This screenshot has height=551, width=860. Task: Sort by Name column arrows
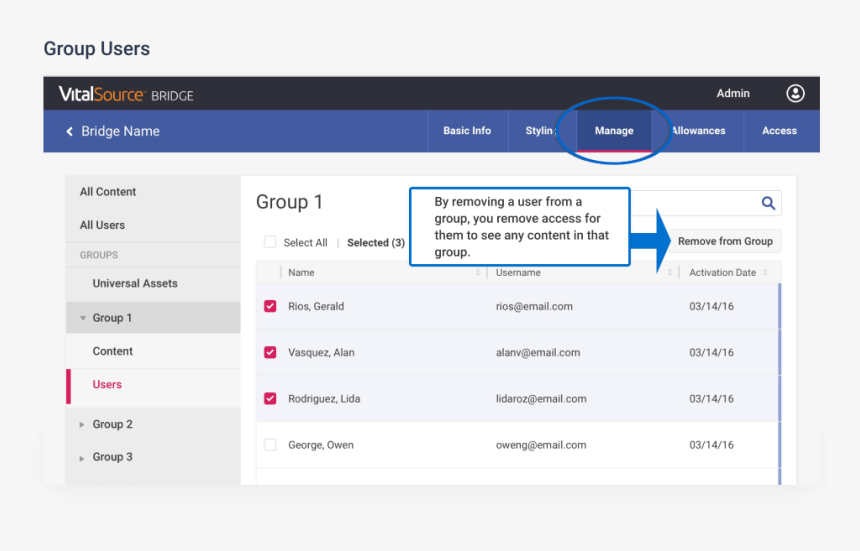tap(478, 273)
